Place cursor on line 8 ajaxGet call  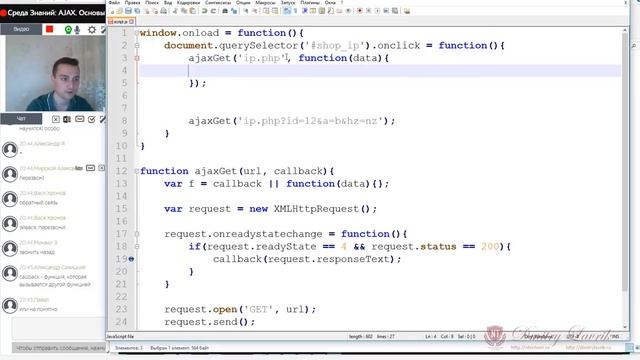(291, 121)
